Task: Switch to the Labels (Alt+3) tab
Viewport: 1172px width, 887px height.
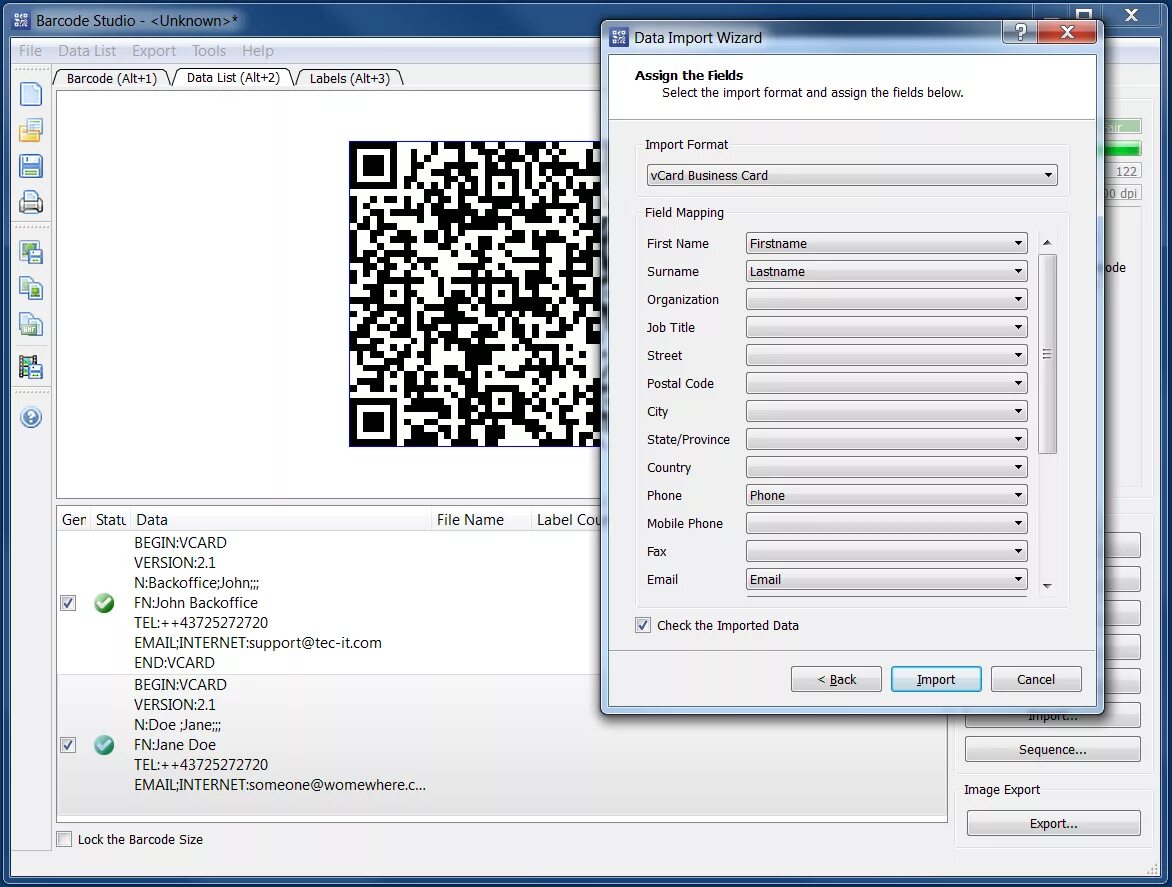Action: click(x=350, y=78)
